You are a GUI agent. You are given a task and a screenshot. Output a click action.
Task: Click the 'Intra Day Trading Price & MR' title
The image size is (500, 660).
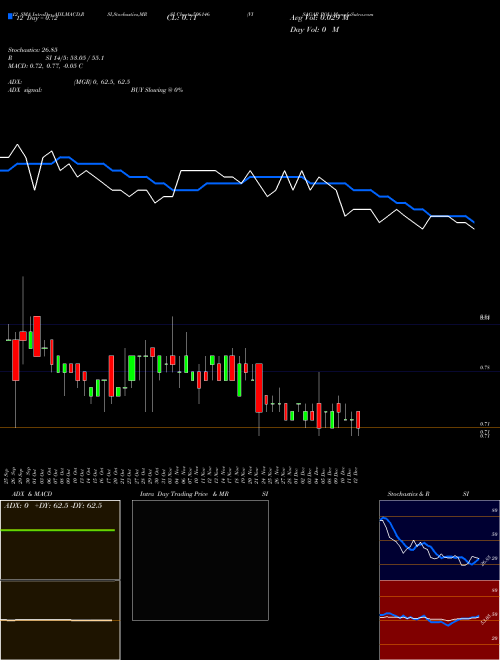coord(184,494)
